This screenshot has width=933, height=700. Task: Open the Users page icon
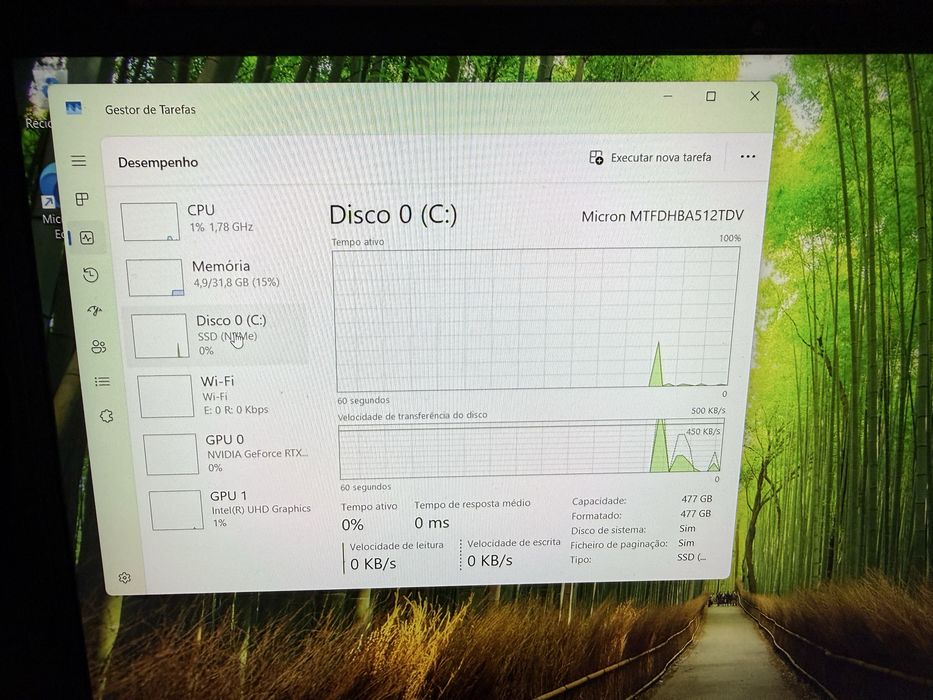[x=98, y=346]
